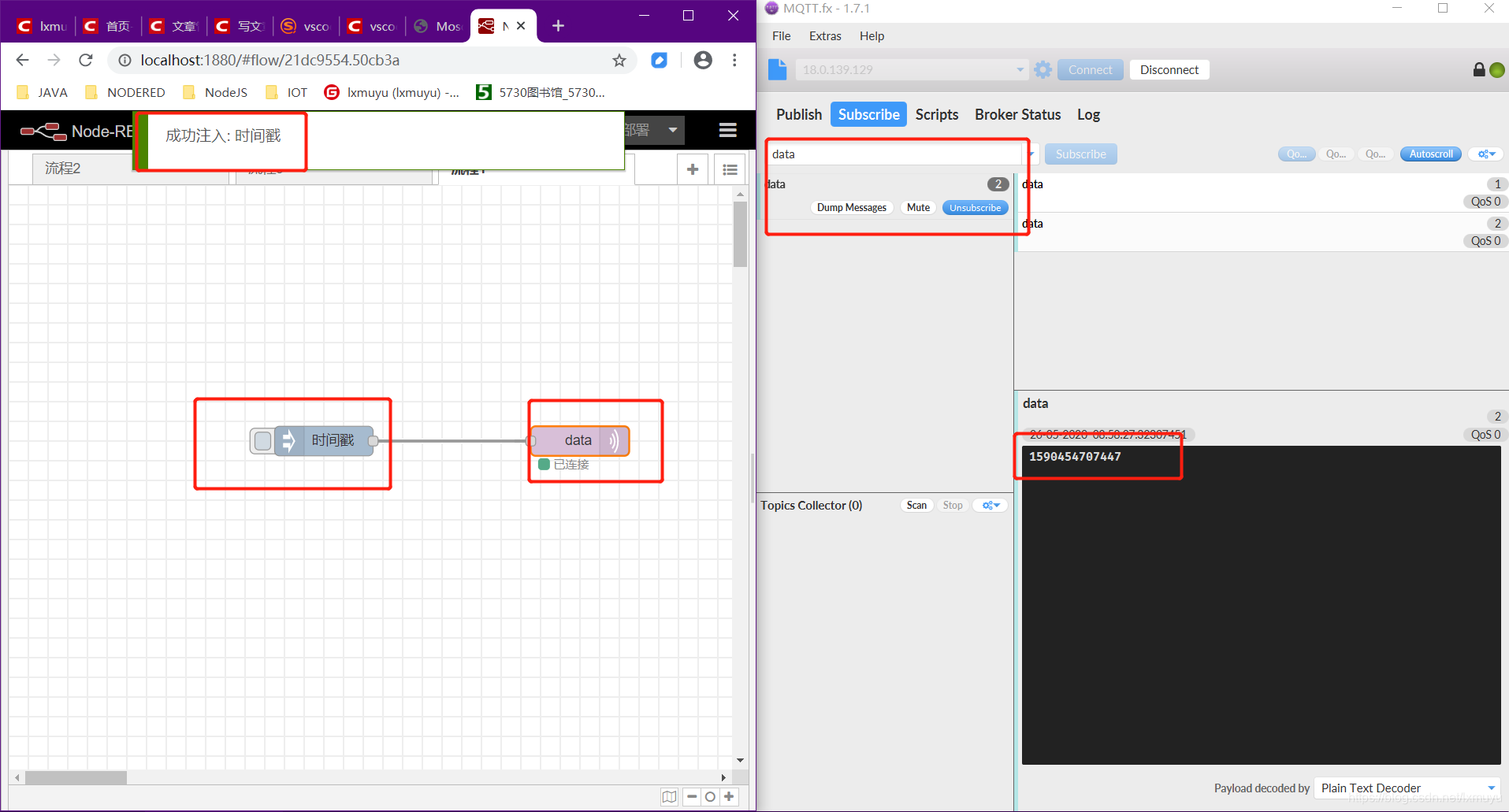
Task: Switch to the Publish tab
Action: coord(798,114)
